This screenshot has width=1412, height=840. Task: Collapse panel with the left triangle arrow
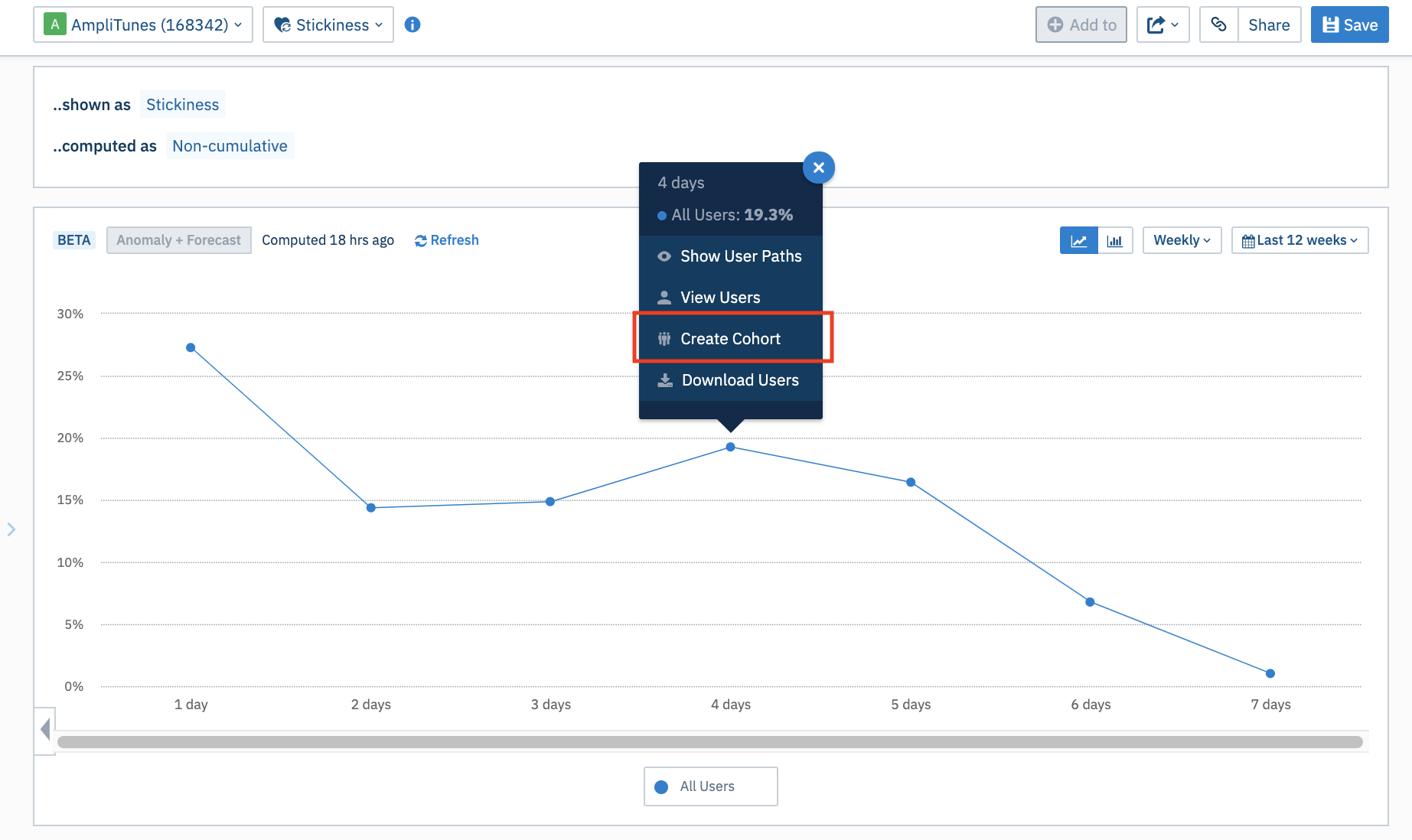coord(45,729)
